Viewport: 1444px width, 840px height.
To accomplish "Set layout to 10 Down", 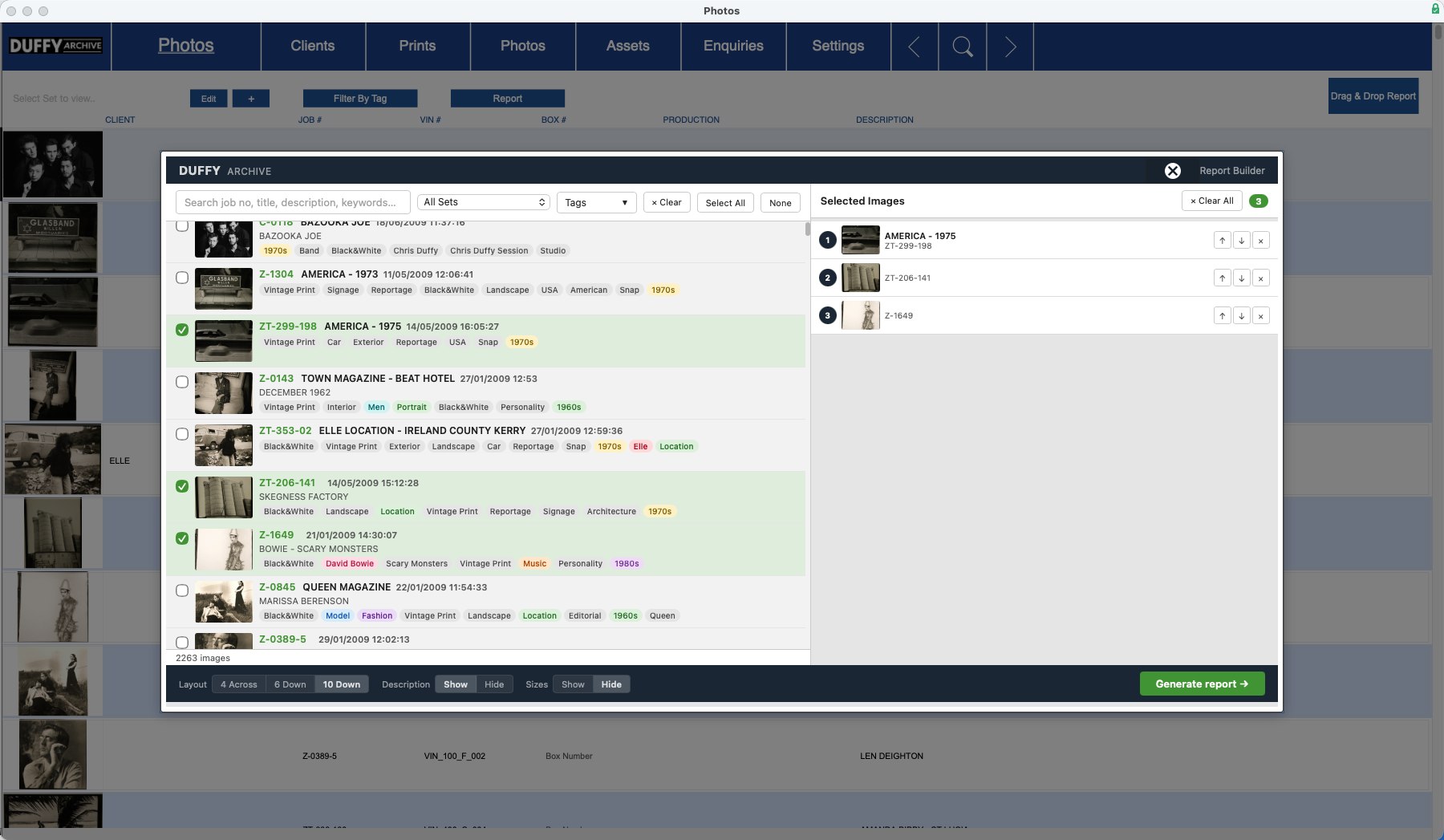I will pos(342,684).
